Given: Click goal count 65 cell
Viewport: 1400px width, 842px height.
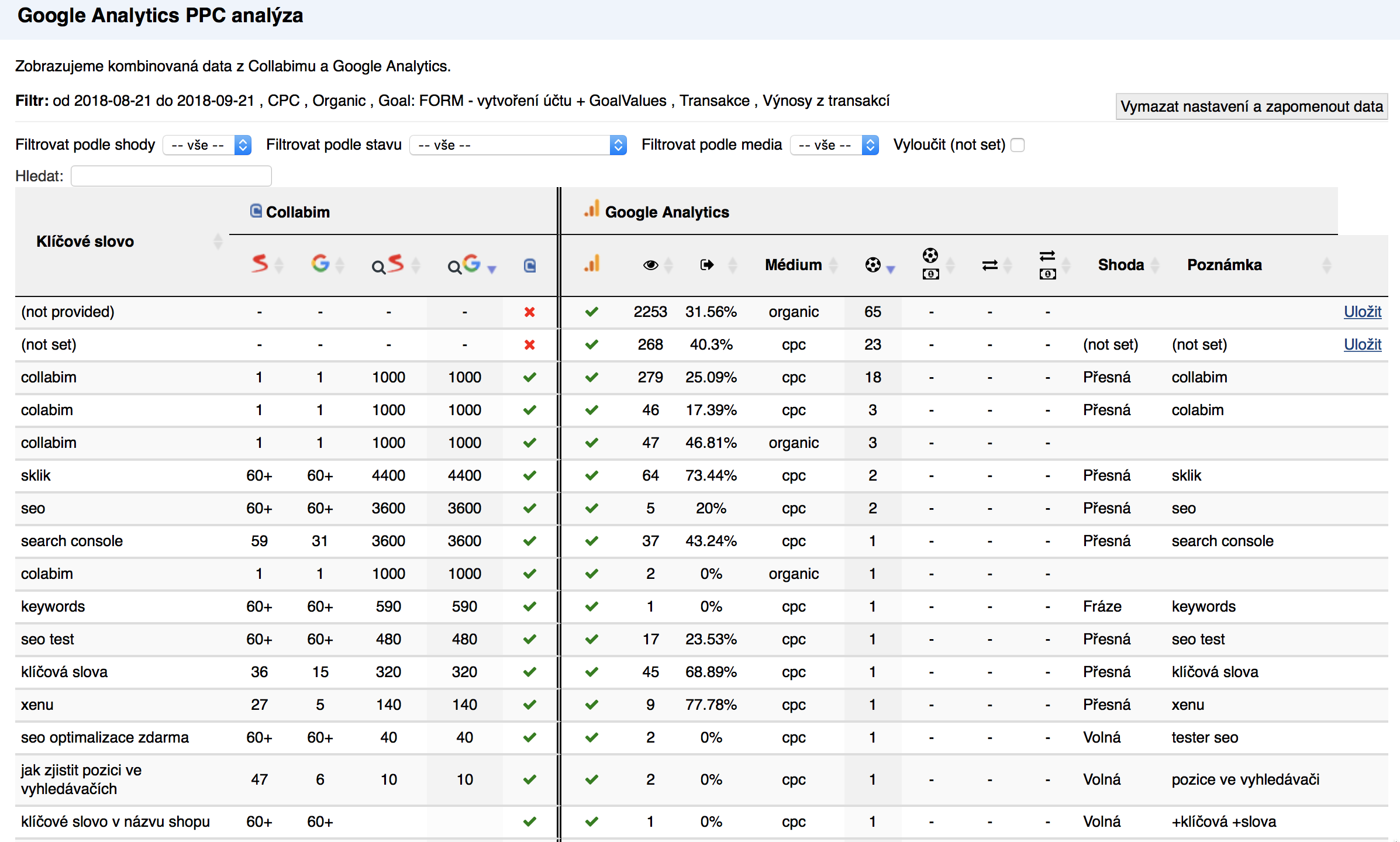Looking at the screenshot, I should point(873,312).
